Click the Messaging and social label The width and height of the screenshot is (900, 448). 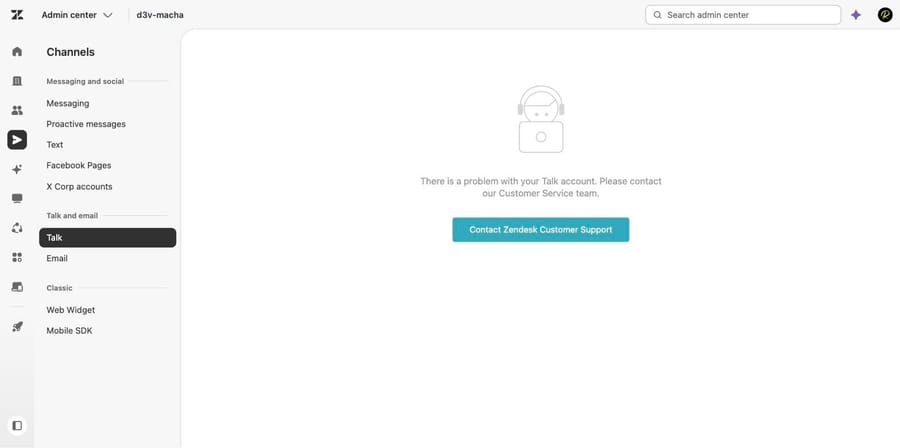pos(85,81)
